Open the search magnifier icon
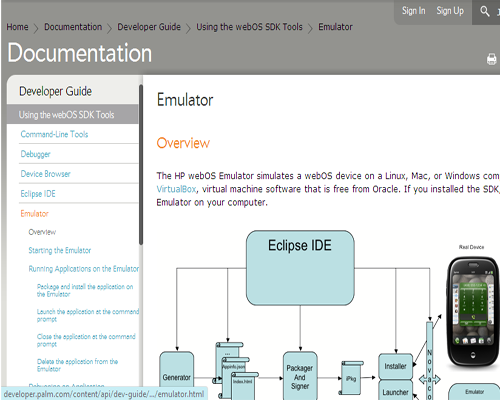Image resolution: width=500 pixels, height=400 pixels. (x=485, y=11)
